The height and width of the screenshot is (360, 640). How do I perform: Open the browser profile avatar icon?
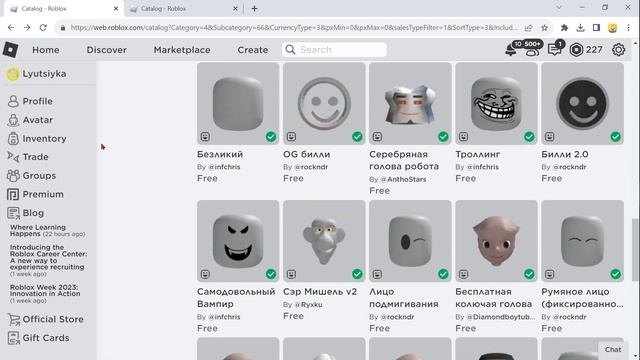[x=612, y=28]
